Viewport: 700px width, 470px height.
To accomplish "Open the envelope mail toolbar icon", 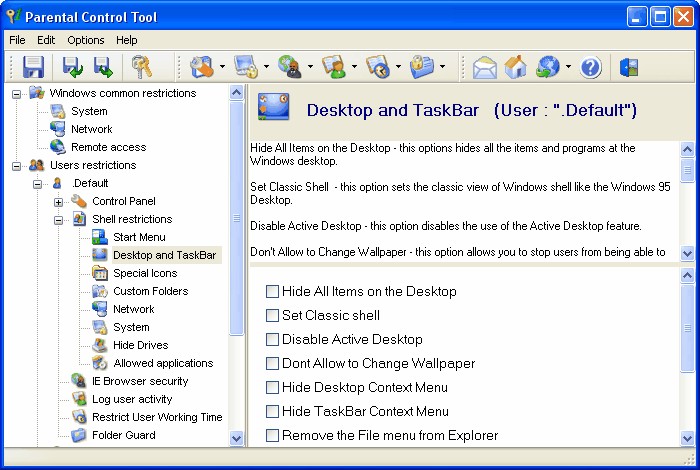I will click(x=484, y=67).
